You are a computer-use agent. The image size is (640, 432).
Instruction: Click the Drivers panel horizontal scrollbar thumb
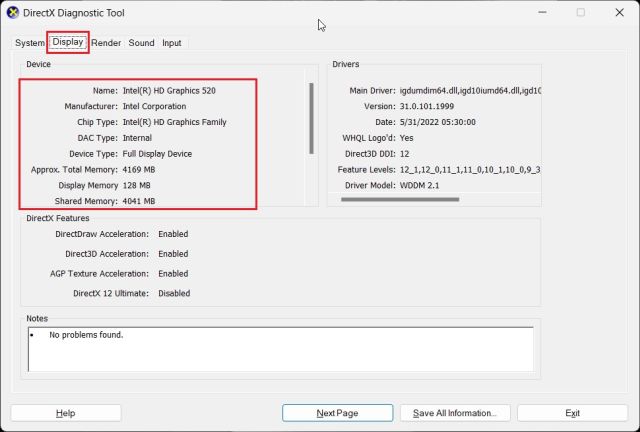[x=400, y=199]
